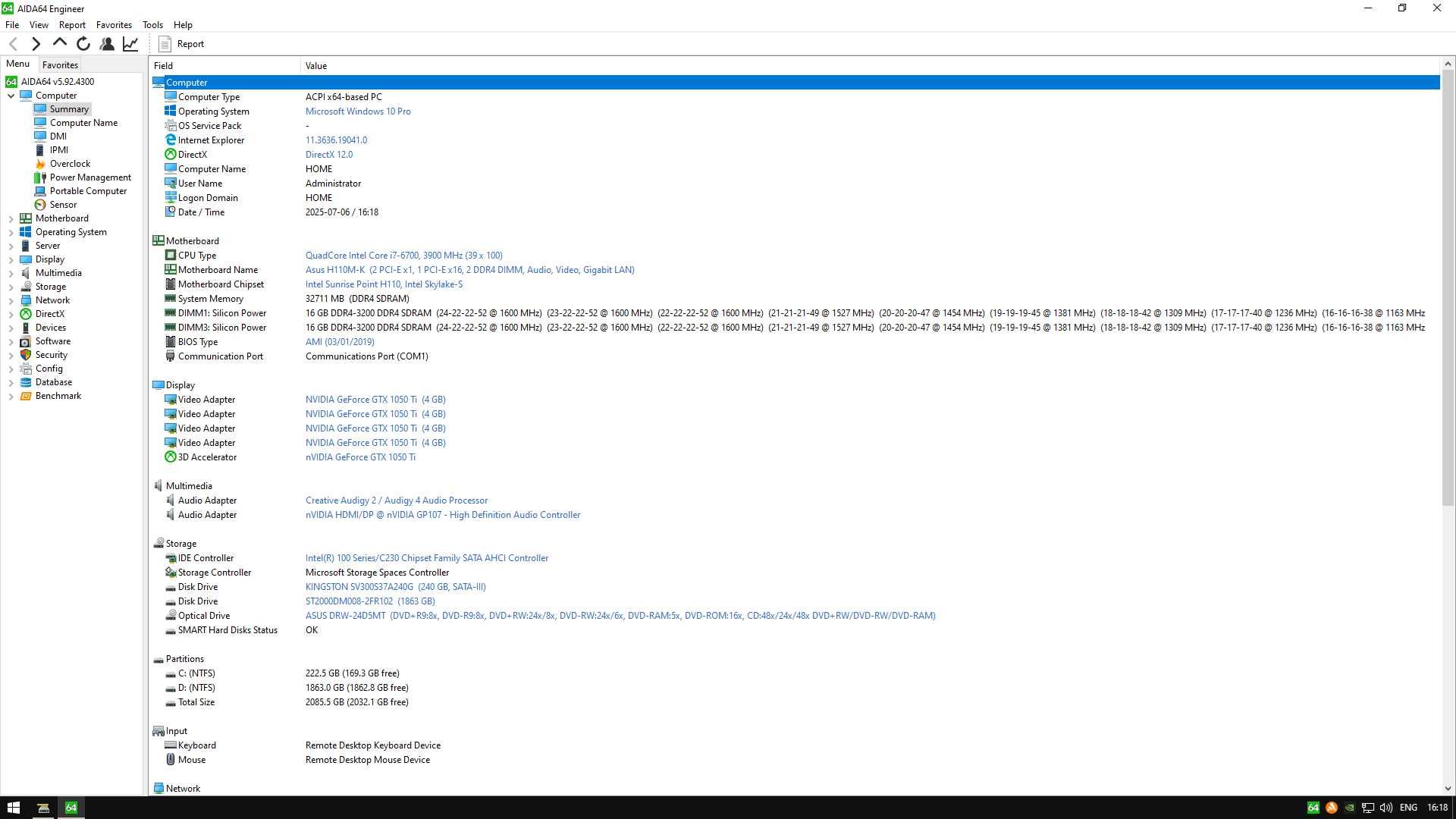The width and height of the screenshot is (1456, 819).
Task: Open the Asus H110M-K motherboard link
Action: pyautogui.click(x=469, y=270)
